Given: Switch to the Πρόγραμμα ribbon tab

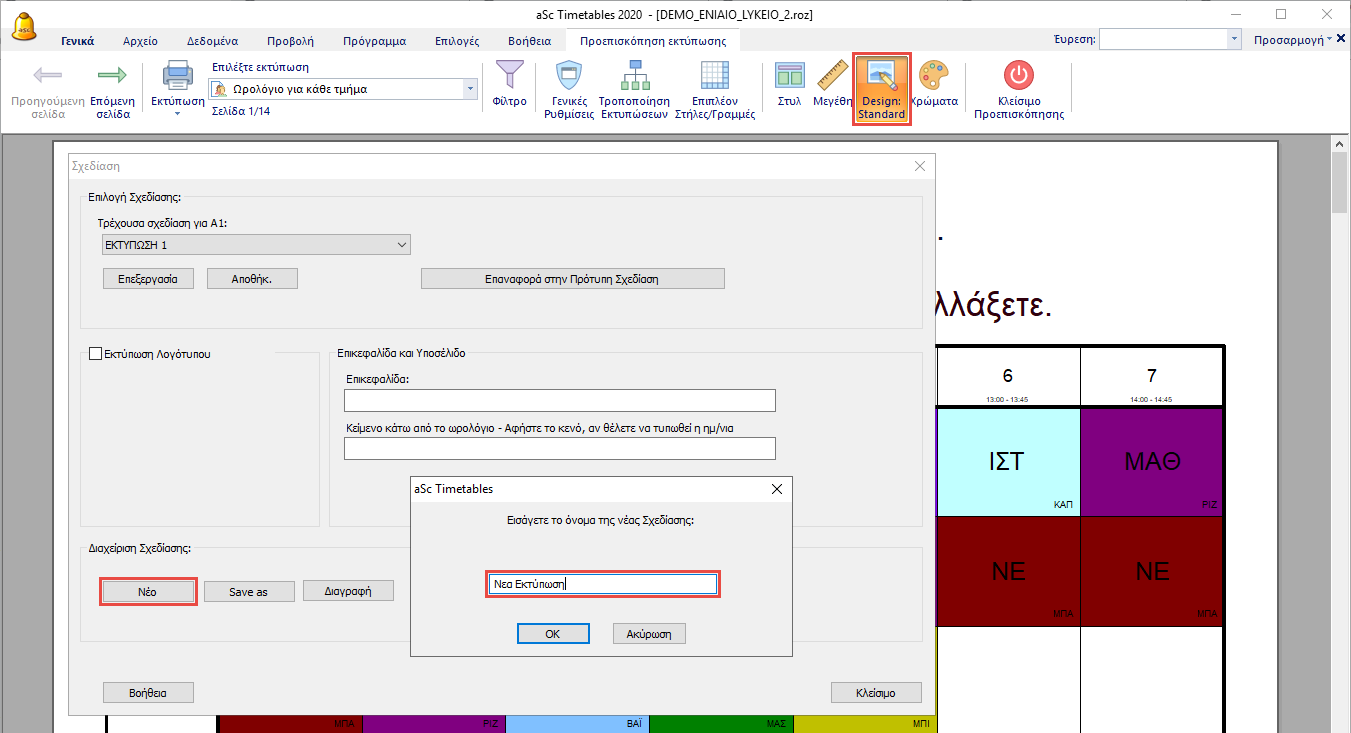Looking at the screenshot, I should 374,41.
